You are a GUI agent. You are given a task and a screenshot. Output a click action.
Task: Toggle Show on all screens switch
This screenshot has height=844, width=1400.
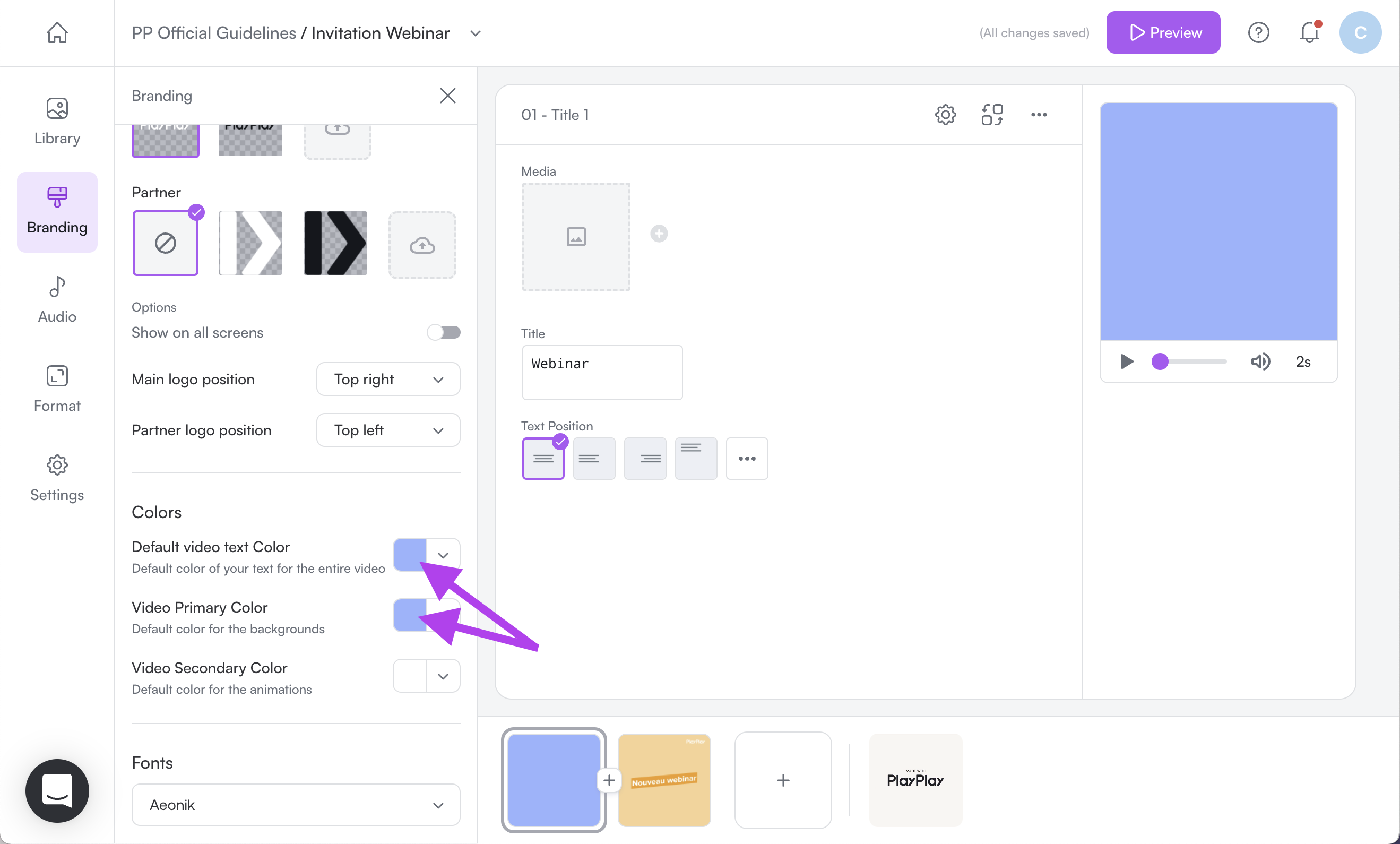tap(444, 332)
